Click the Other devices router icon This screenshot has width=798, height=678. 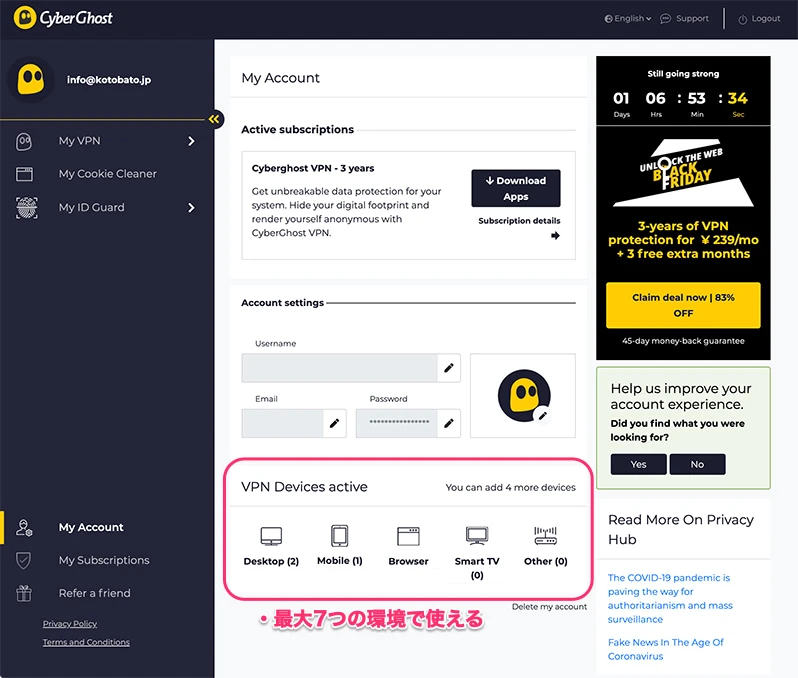tap(545, 536)
